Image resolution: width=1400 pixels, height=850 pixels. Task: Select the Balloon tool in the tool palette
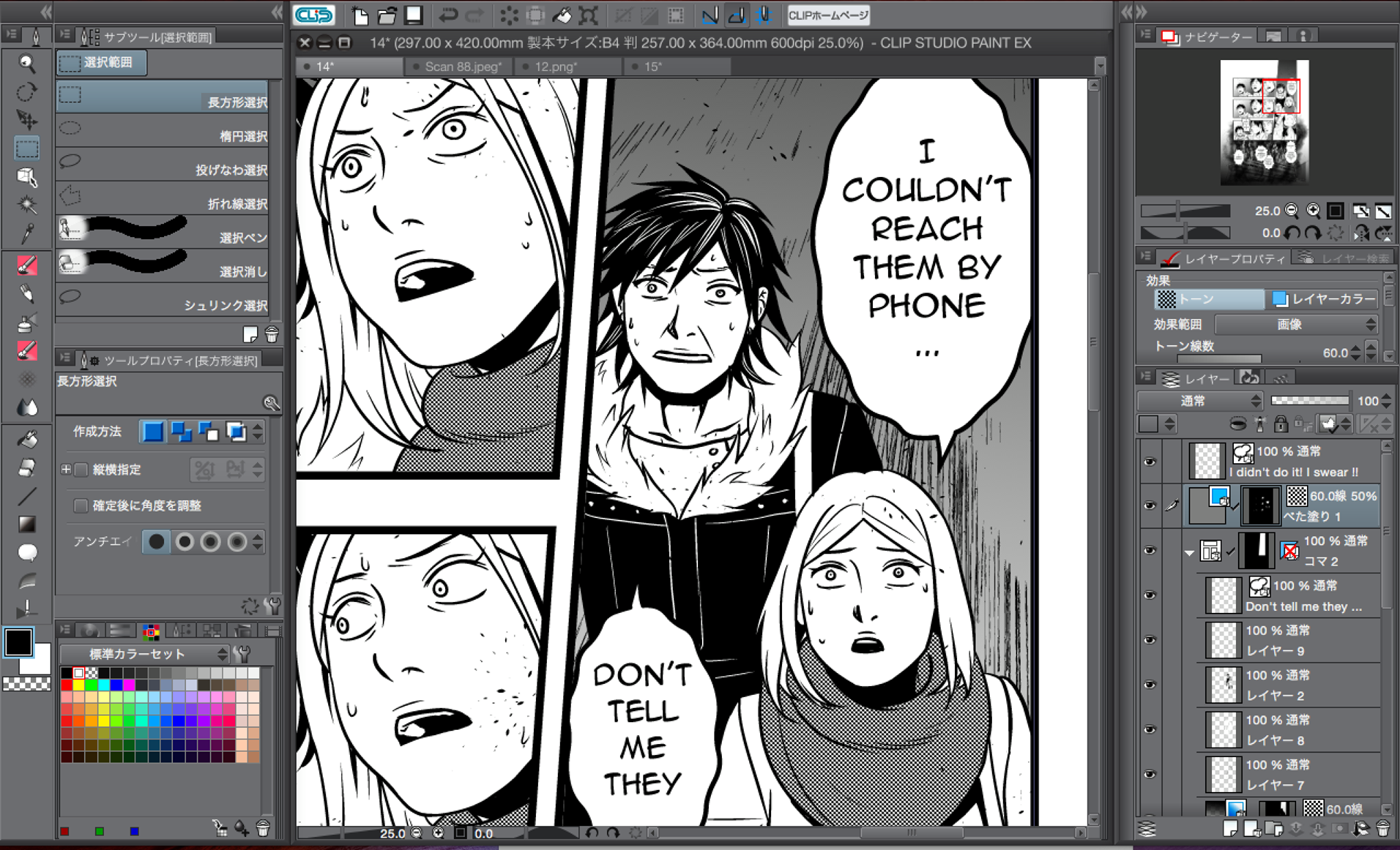point(27,552)
